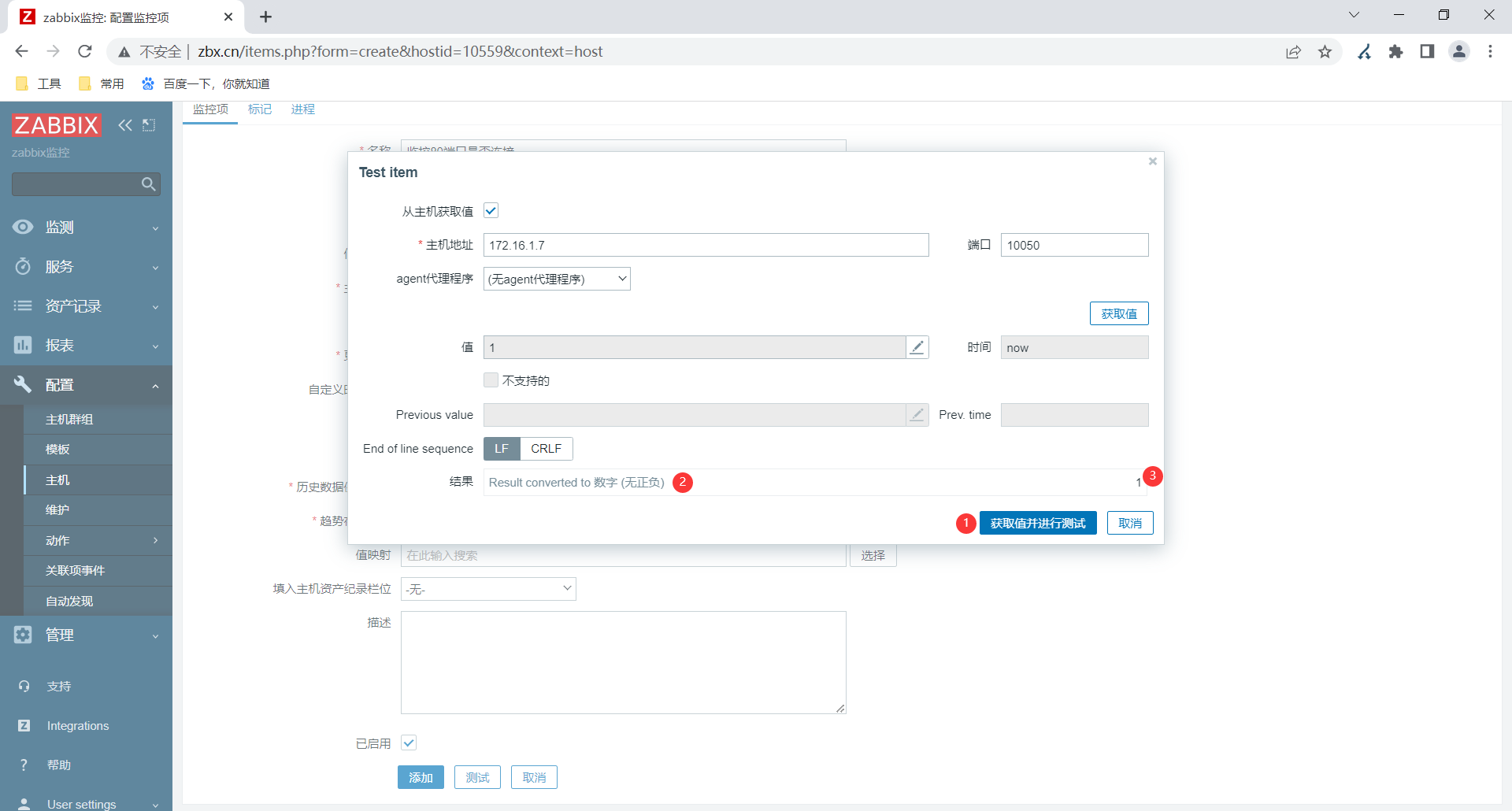Click the 获取值 button

point(1119,313)
